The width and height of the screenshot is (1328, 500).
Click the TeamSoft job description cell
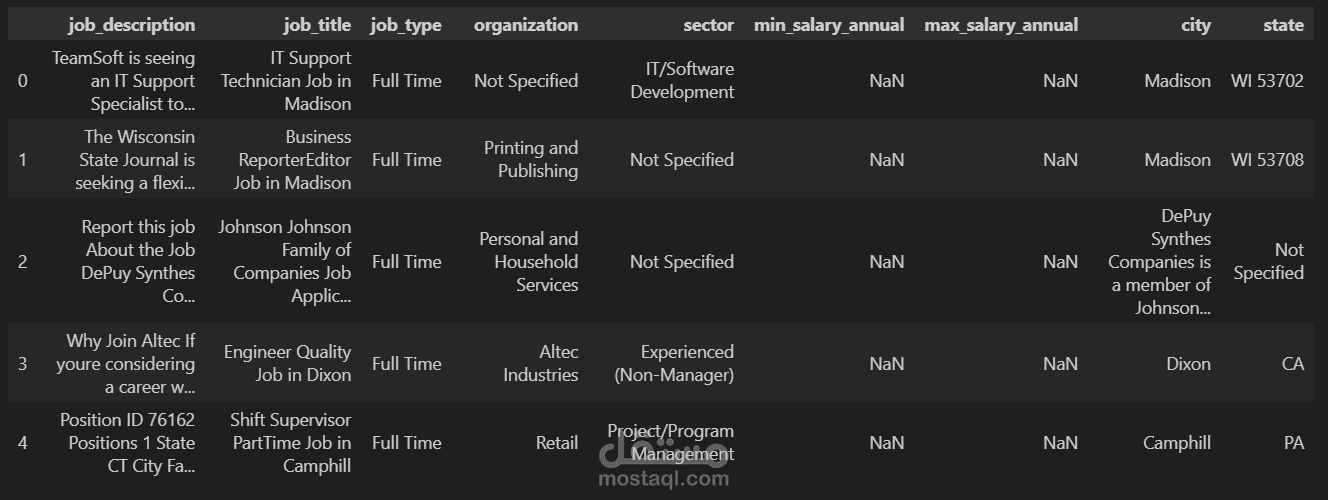click(x=123, y=81)
